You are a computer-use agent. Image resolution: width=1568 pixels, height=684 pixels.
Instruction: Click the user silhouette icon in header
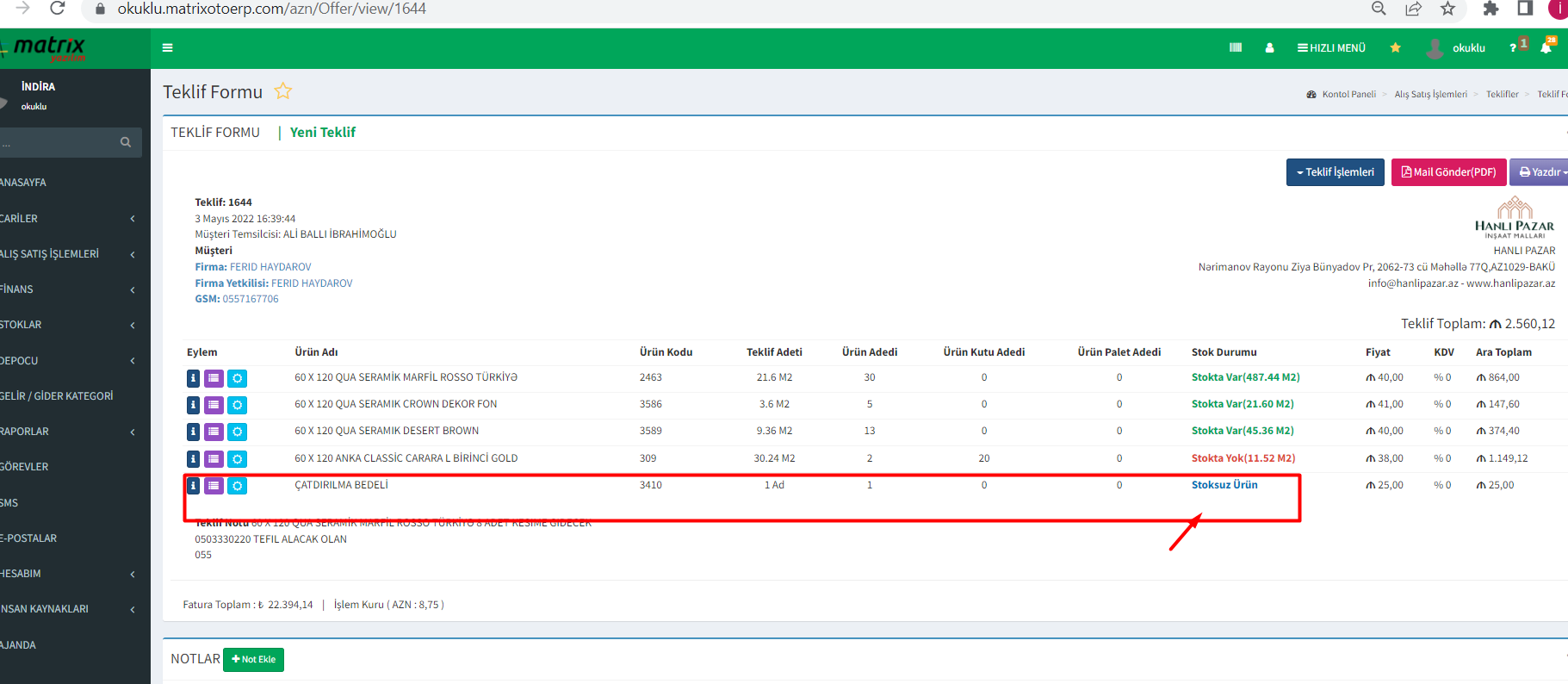(1269, 48)
